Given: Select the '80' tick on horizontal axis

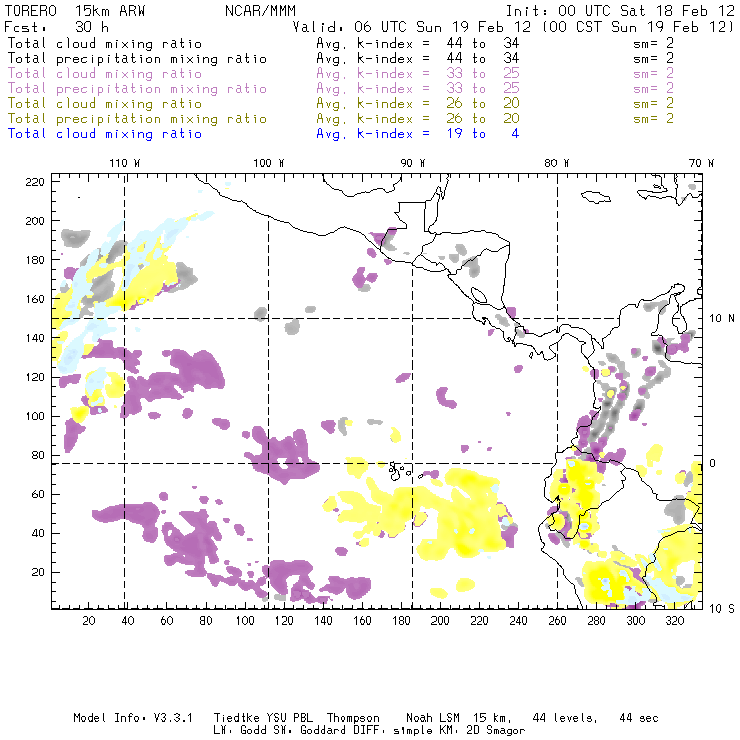Looking at the screenshot, I should (206, 621).
